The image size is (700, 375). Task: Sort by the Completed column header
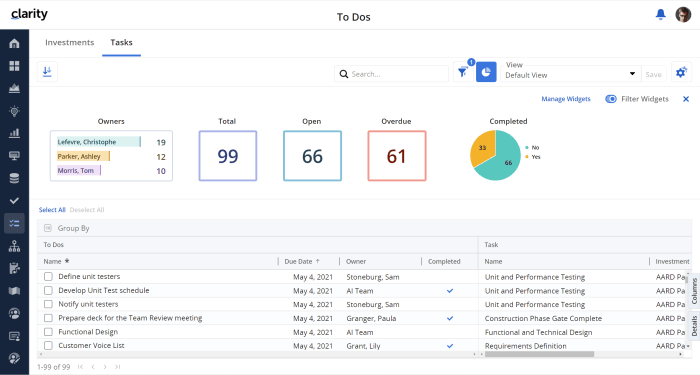click(x=444, y=262)
